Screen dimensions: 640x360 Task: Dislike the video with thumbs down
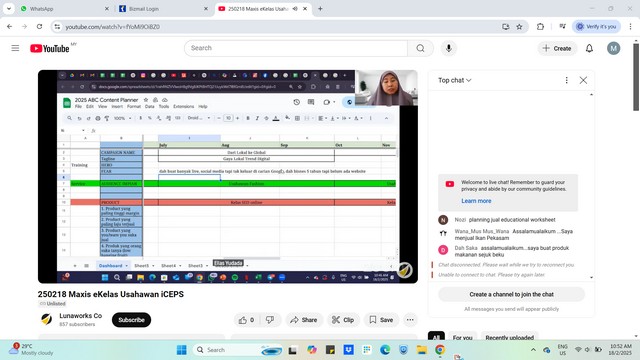tap(270, 320)
